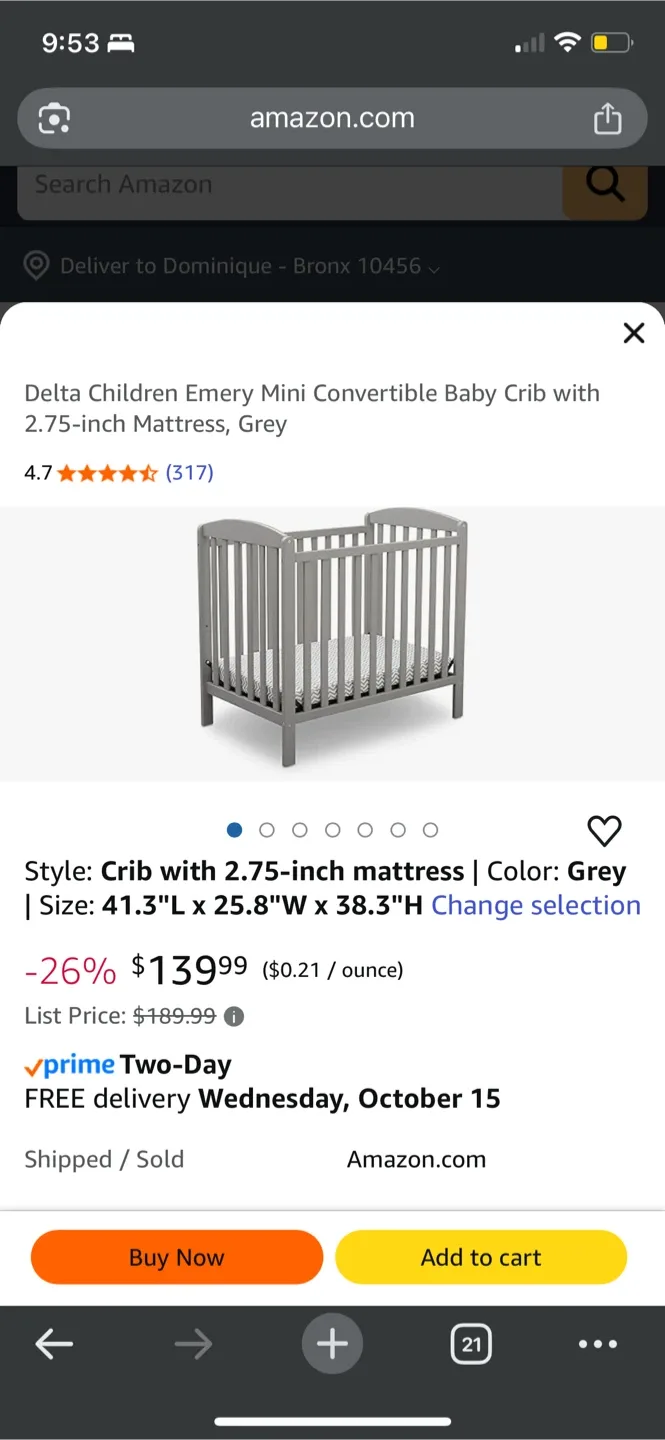Open browser more options menu

click(x=598, y=1344)
